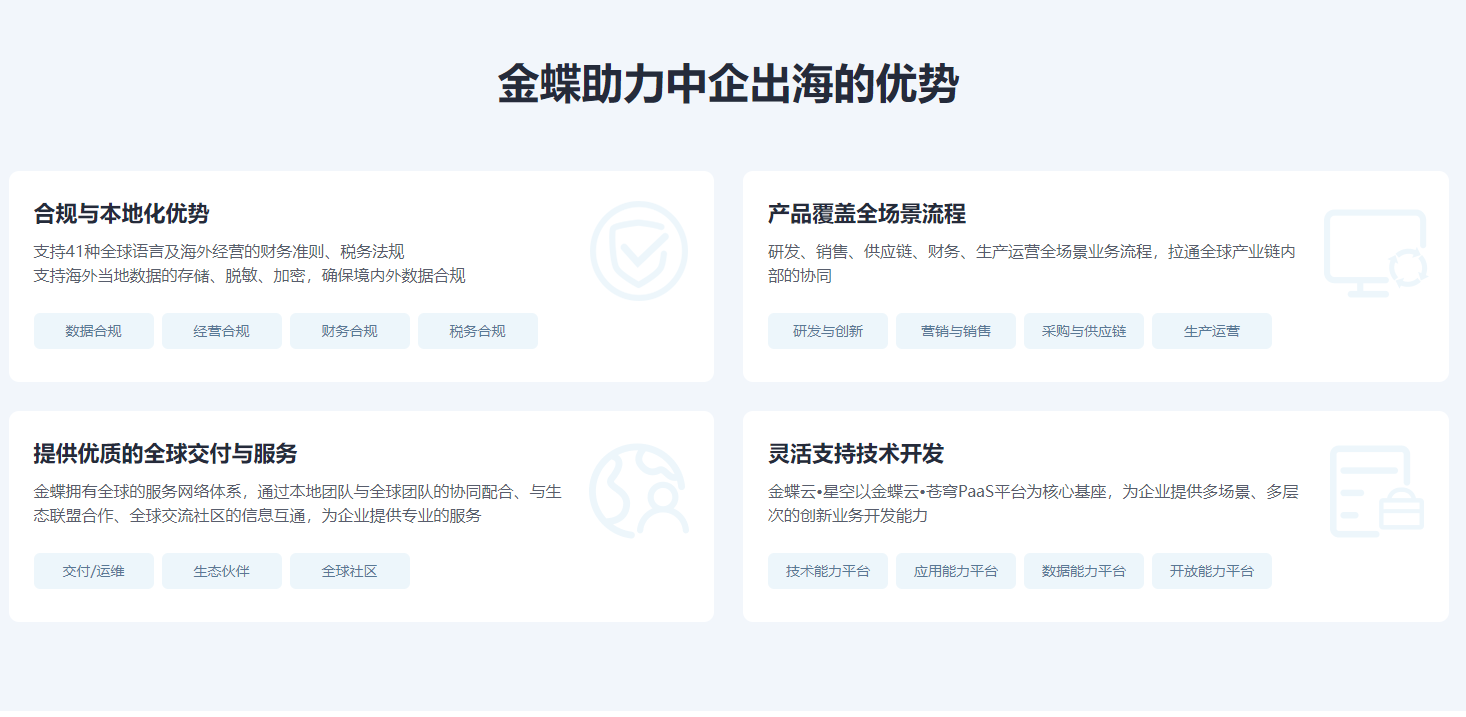This screenshot has height=717, width=1466.
Task: Click the 产品覆盖全场景流程 card heading
Action: (x=867, y=214)
